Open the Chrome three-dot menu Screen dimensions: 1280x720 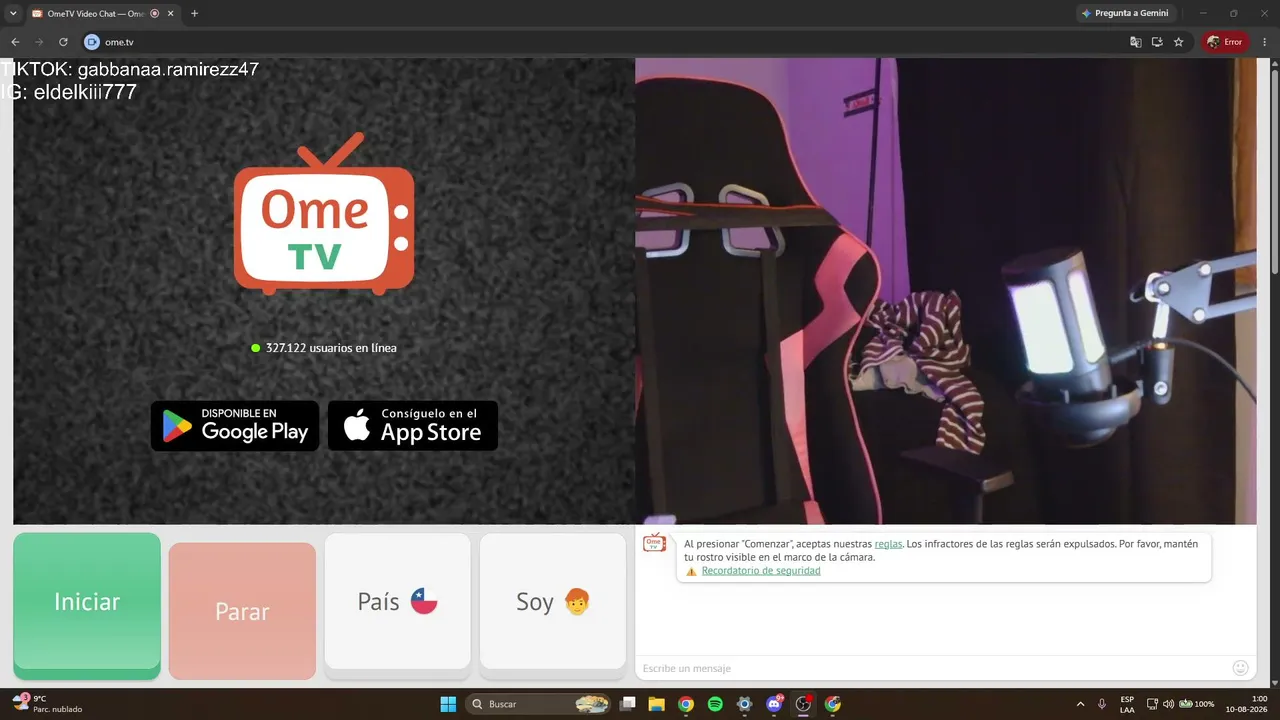pyautogui.click(x=1265, y=42)
